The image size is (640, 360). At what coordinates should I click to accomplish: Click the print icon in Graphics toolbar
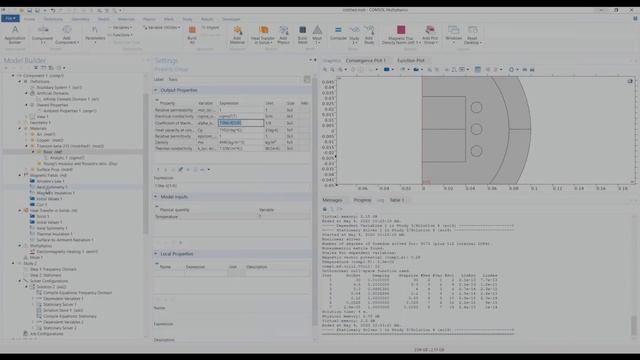(x=532, y=69)
